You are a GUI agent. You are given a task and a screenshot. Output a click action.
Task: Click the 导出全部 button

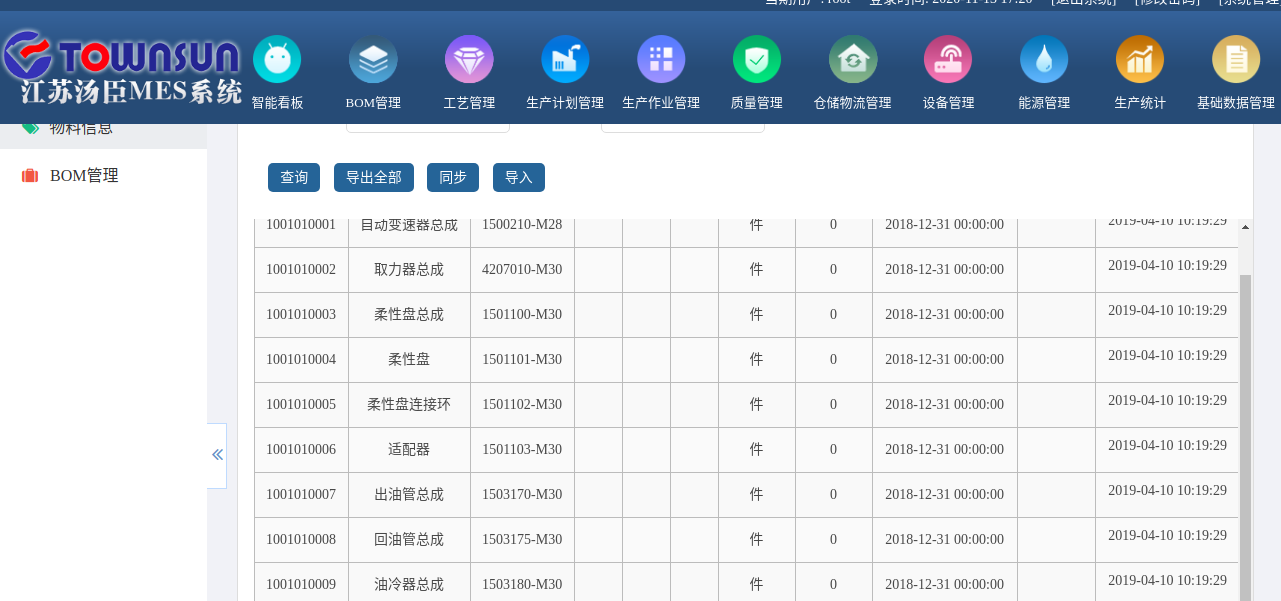tap(374, 177)
